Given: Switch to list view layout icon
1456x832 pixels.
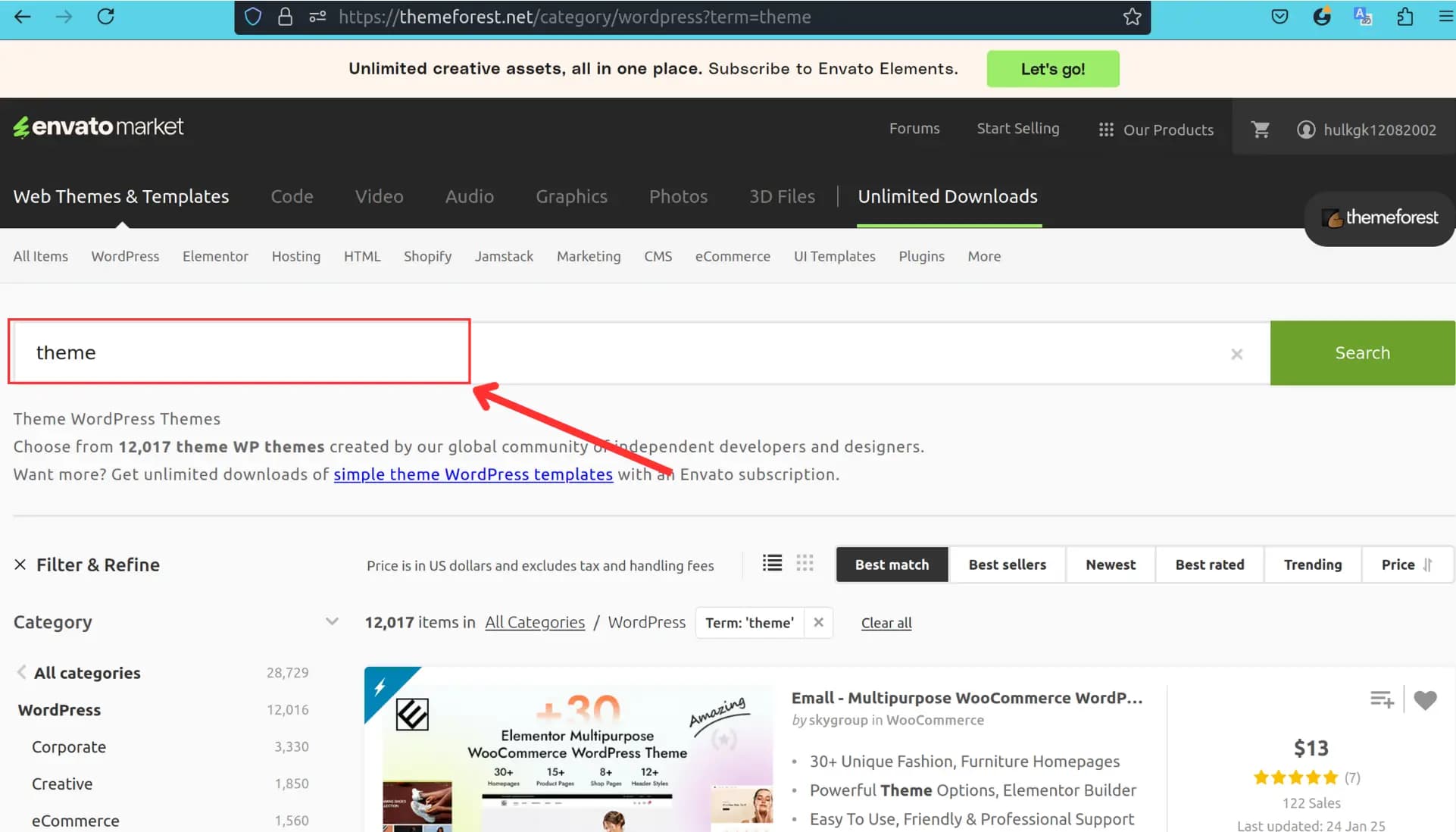Looking at the screenshot, I should (772, 563).
